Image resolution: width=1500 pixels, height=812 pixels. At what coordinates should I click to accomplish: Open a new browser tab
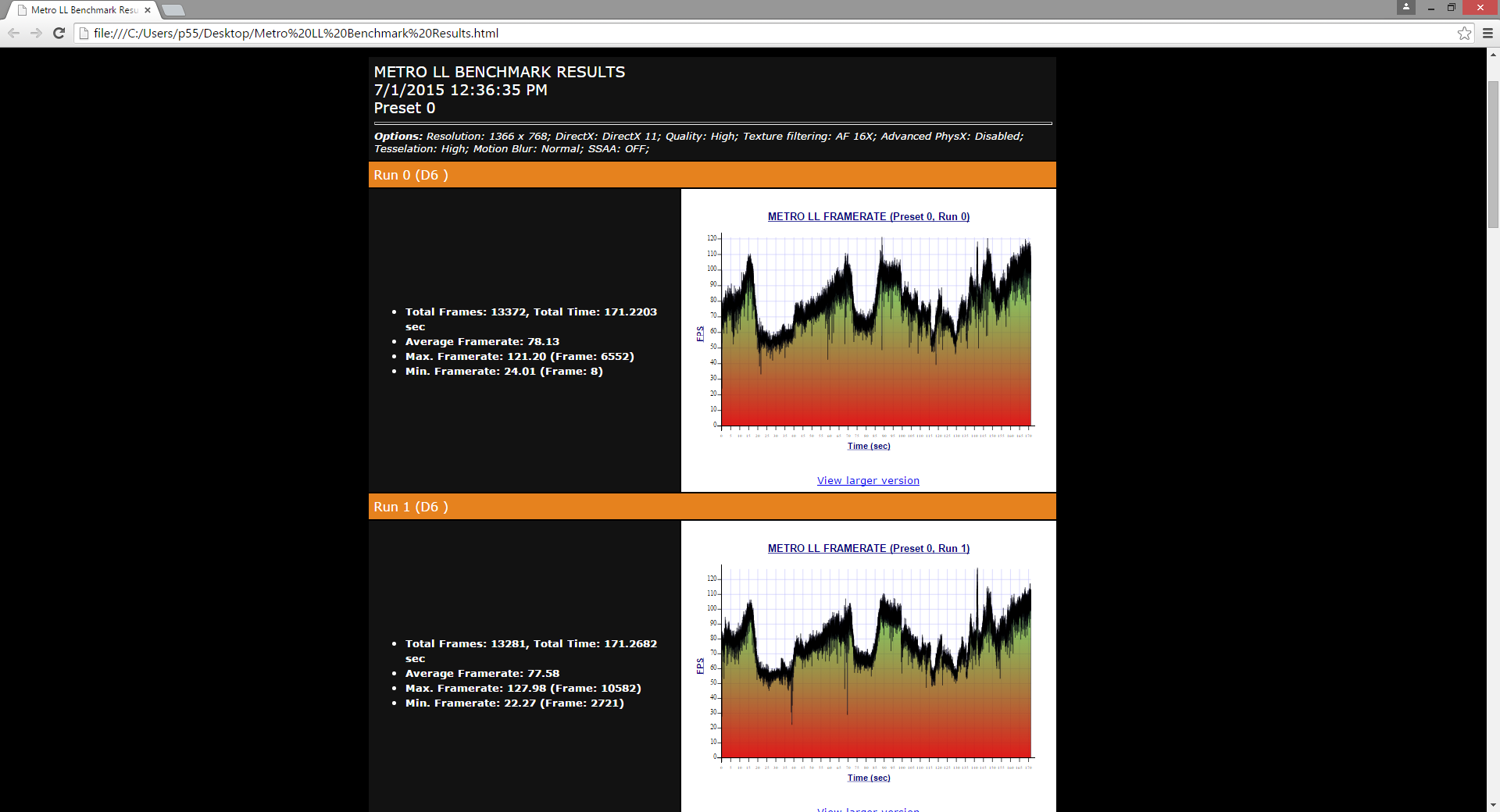pos(173,10)
